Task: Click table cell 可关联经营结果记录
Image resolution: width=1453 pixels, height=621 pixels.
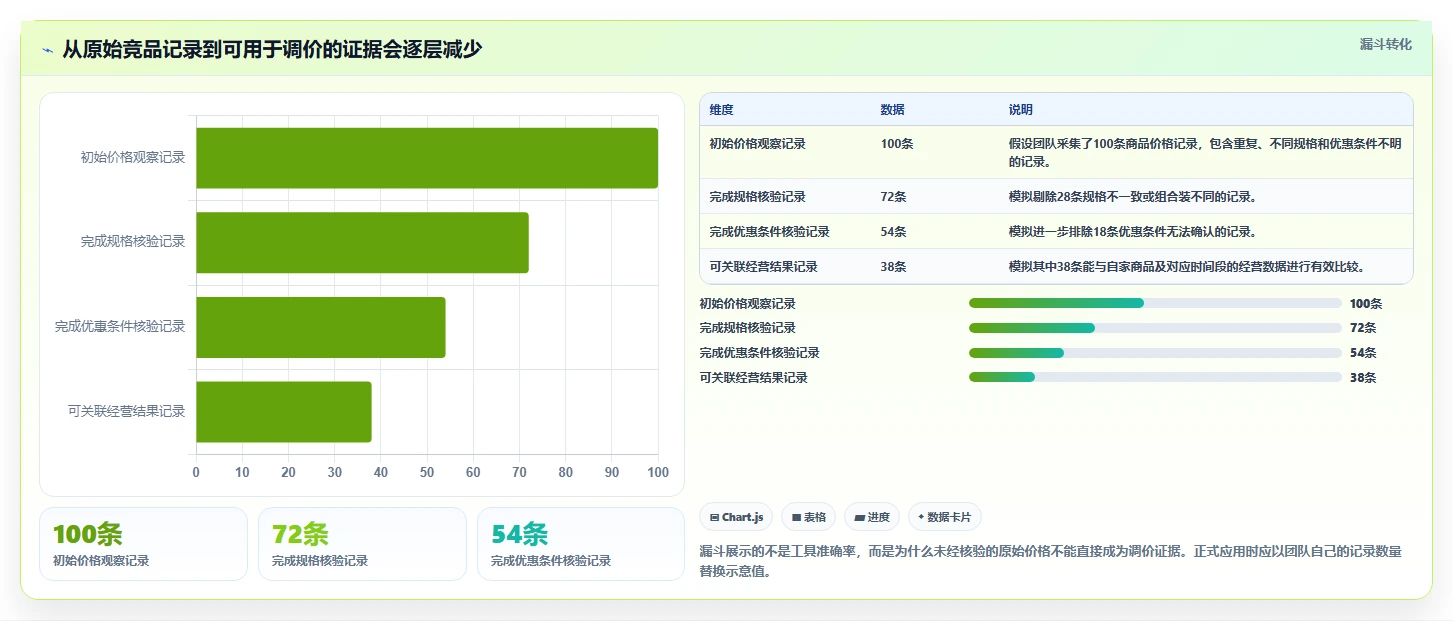Action: point(764,267)
